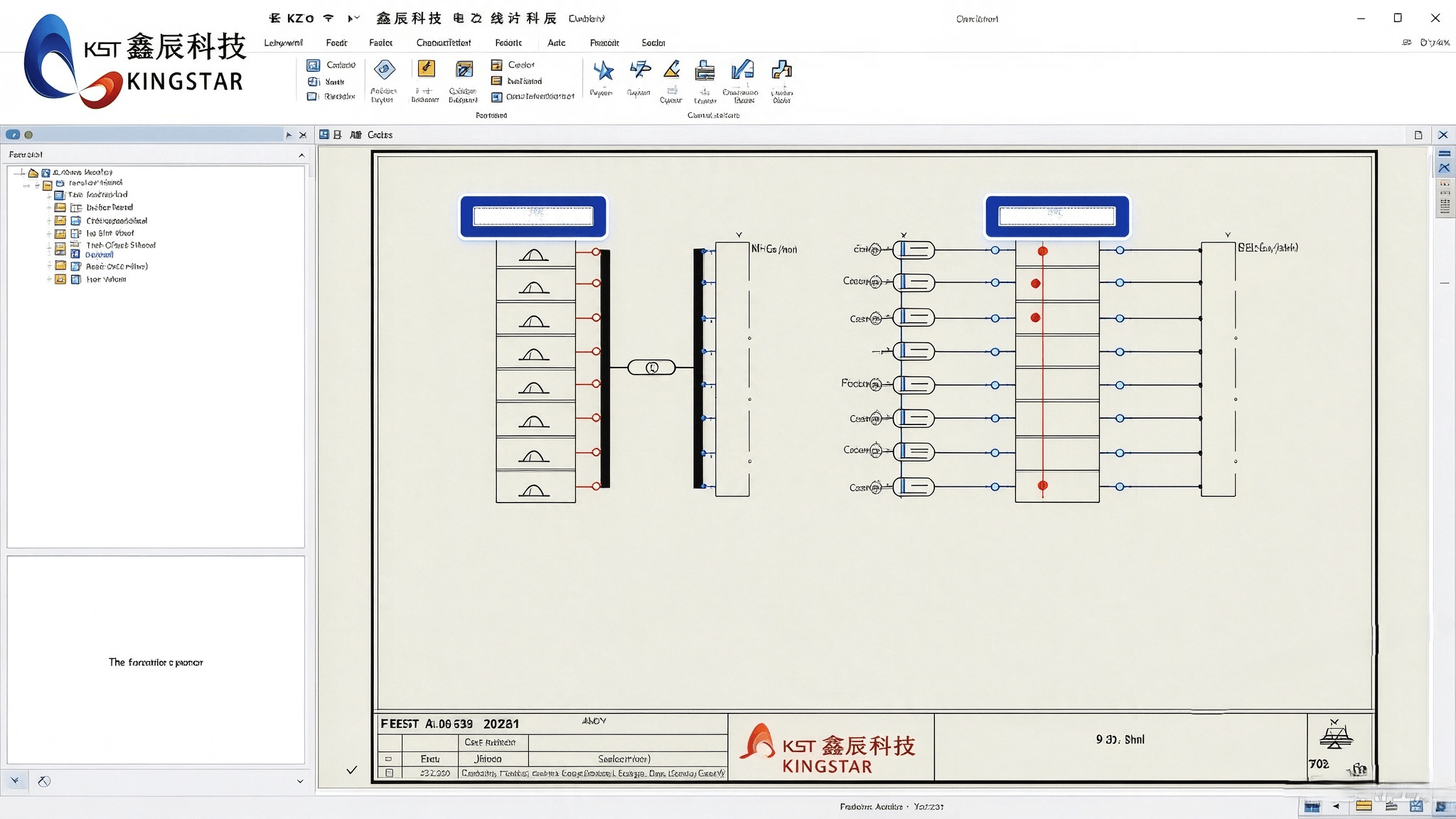Click the framed picture icon beside the star
1456x819 pixels.
[x=465, y=69]
